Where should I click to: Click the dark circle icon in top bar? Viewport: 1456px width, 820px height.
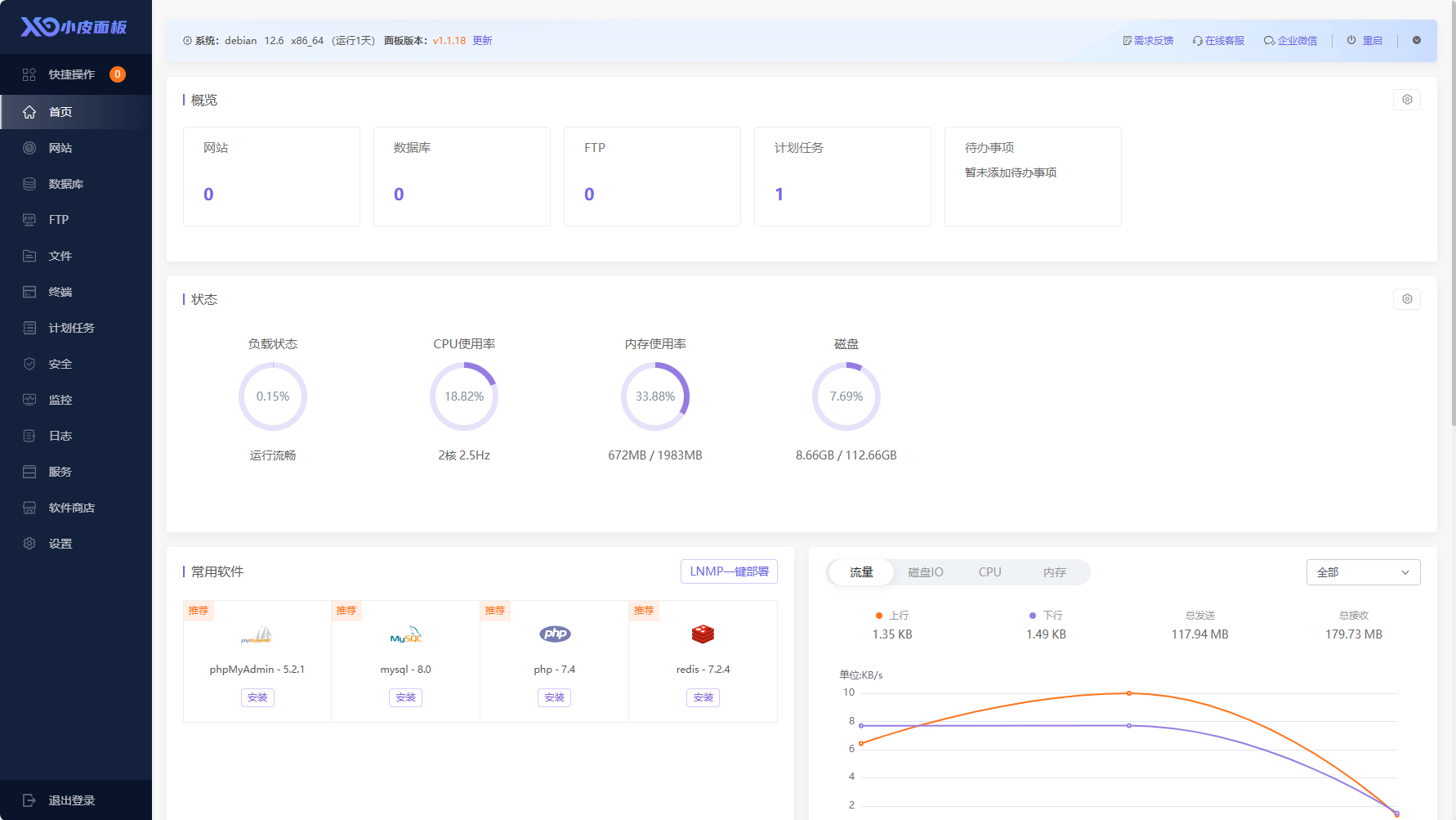pos(1417,40)
